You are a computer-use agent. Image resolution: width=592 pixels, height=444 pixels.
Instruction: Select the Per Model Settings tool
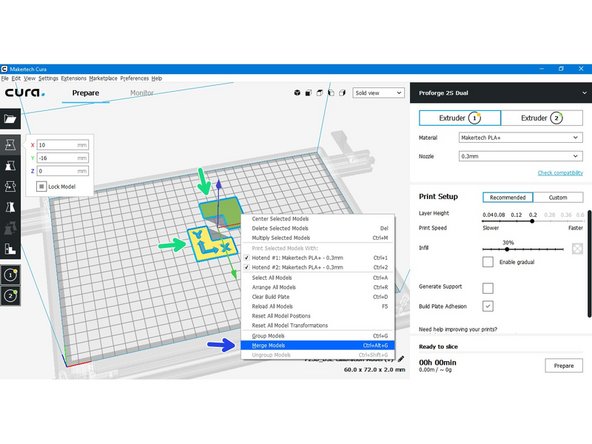[x=10, y=228]
